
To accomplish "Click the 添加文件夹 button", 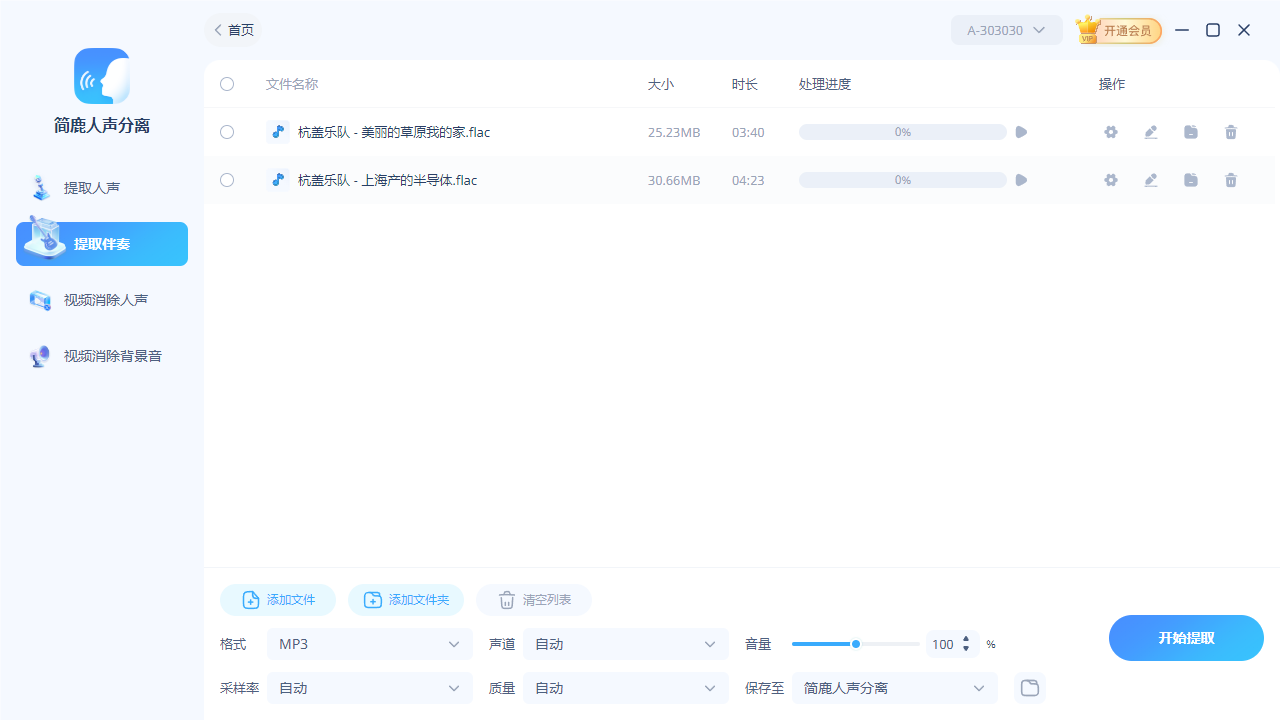I will [x=406, y=600].
